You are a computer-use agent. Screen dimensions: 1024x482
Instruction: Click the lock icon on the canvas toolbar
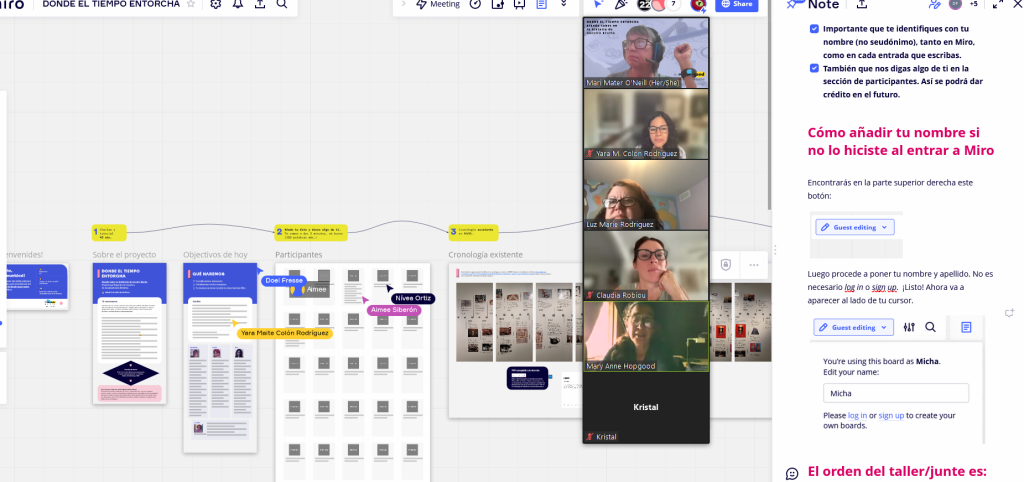coord(726,265)
